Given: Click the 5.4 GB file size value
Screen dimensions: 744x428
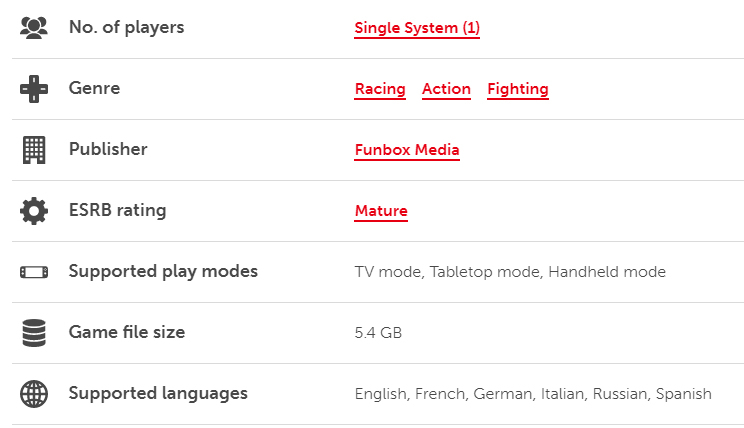Looking at the screenshot, I should coord(378,333).
